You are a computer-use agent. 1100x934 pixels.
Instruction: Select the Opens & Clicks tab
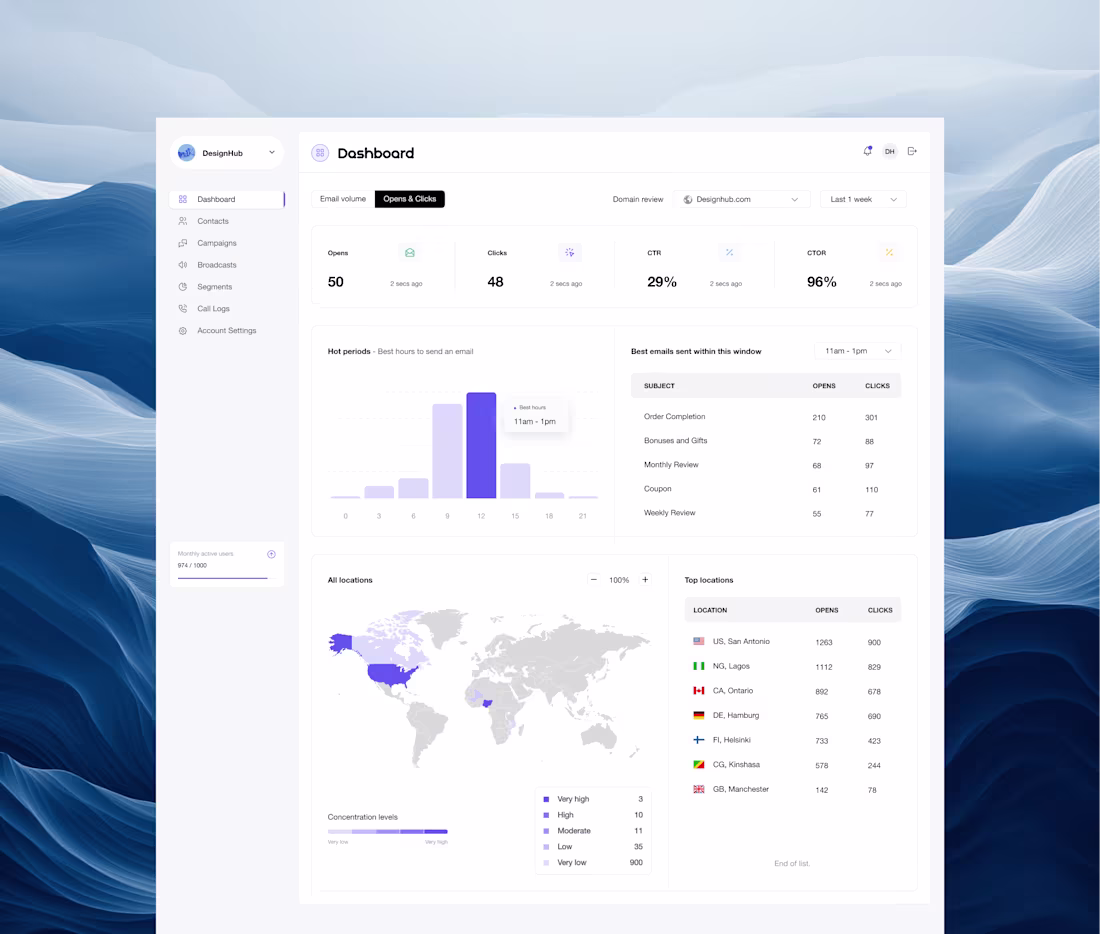tap(409, 199)
